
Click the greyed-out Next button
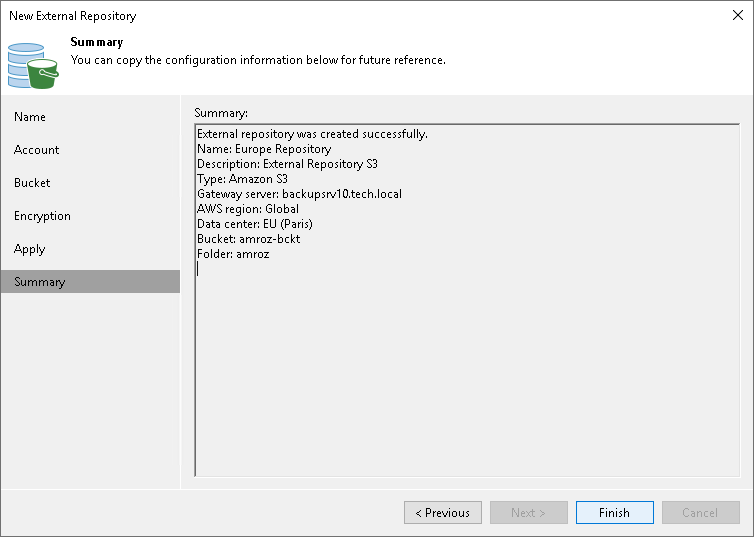tap(529, 513)
